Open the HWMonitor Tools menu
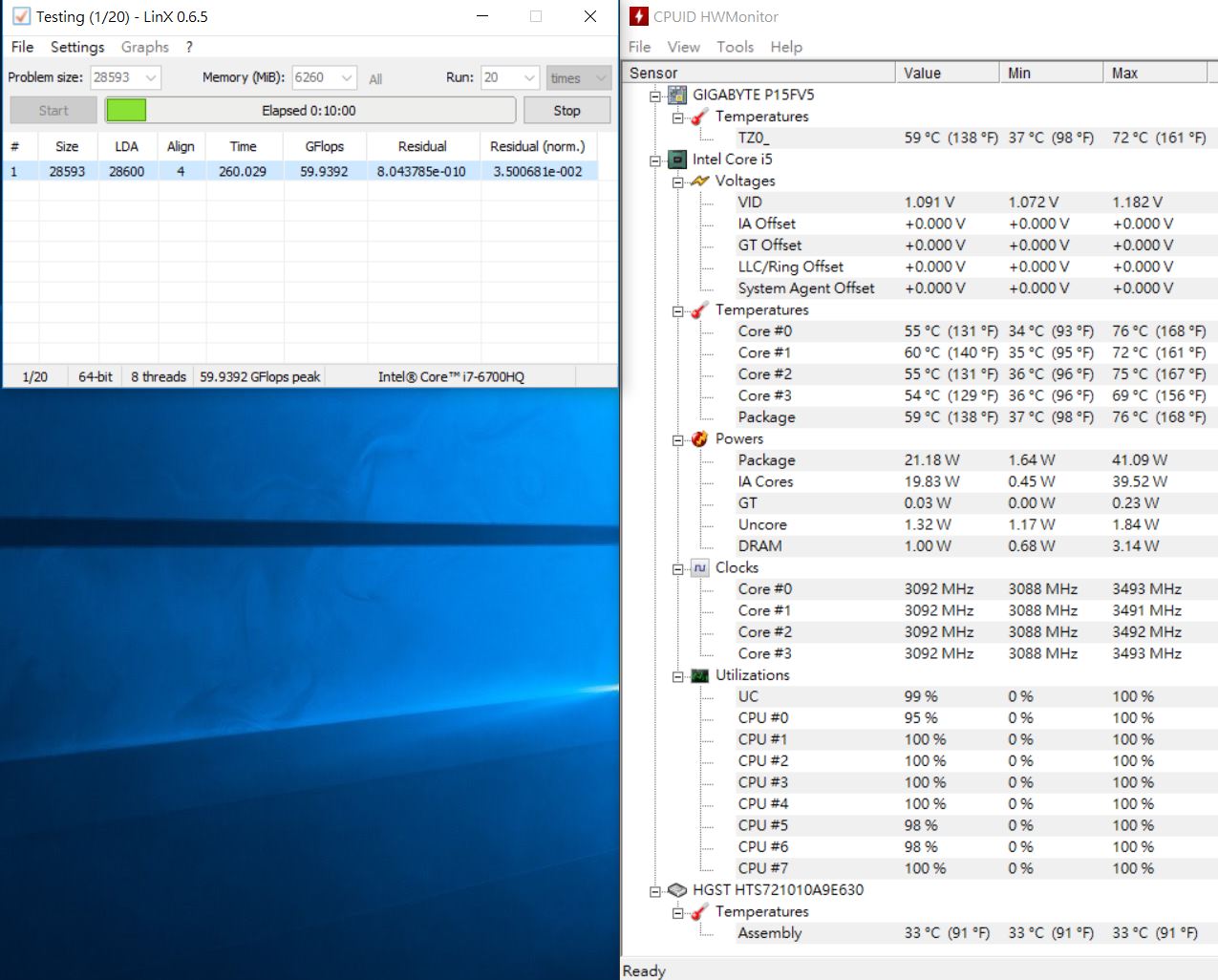Viewport: 1218px width, 980px height. click(735, 47)
